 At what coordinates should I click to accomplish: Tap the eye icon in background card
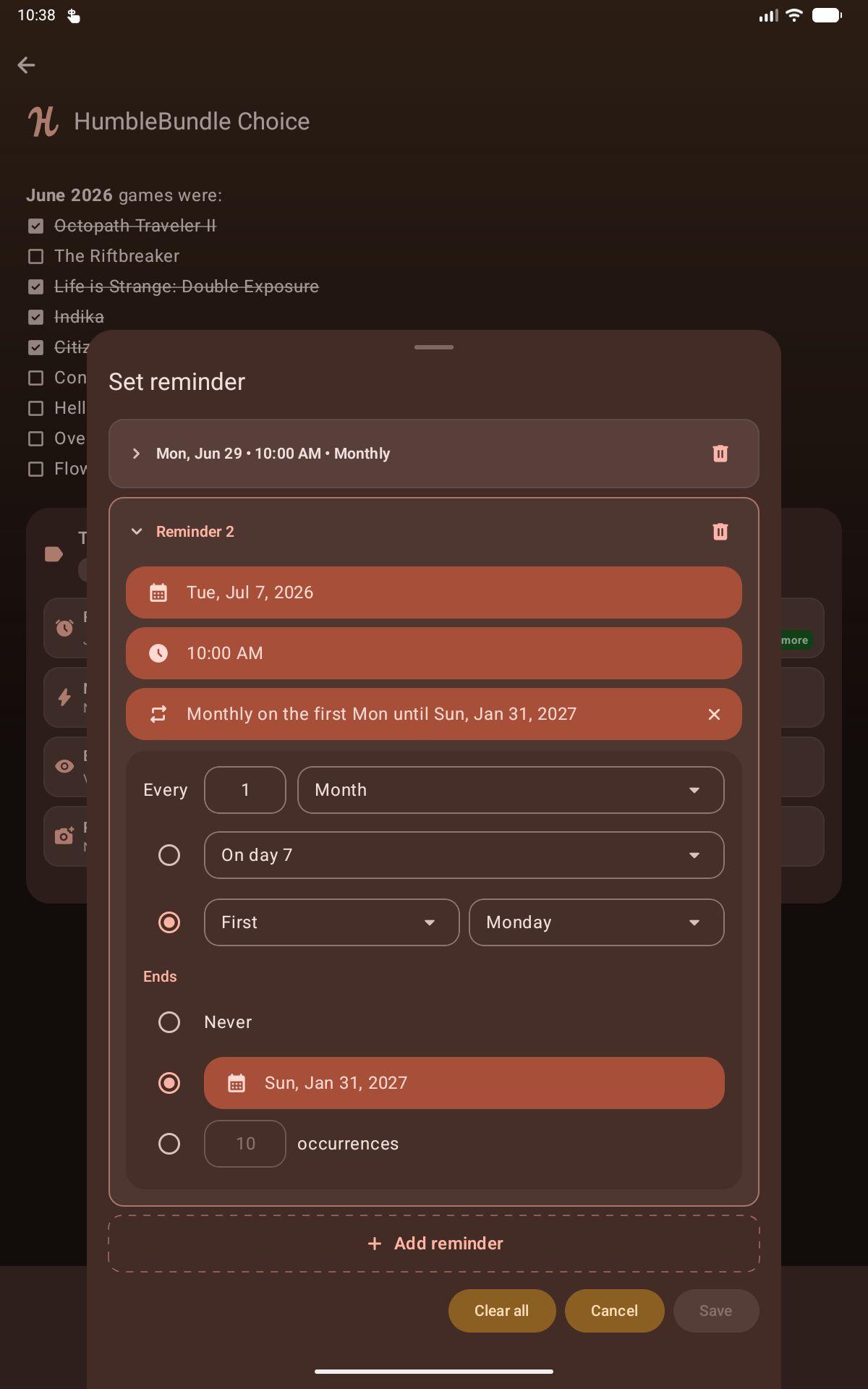click(x=64, y=766)
